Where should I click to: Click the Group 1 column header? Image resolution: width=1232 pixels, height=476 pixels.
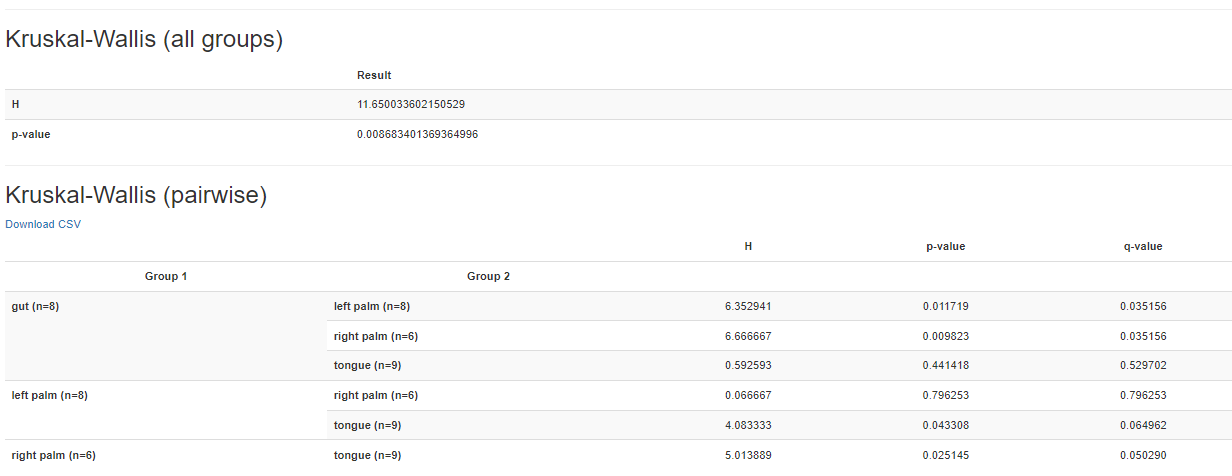coord(166,276)
